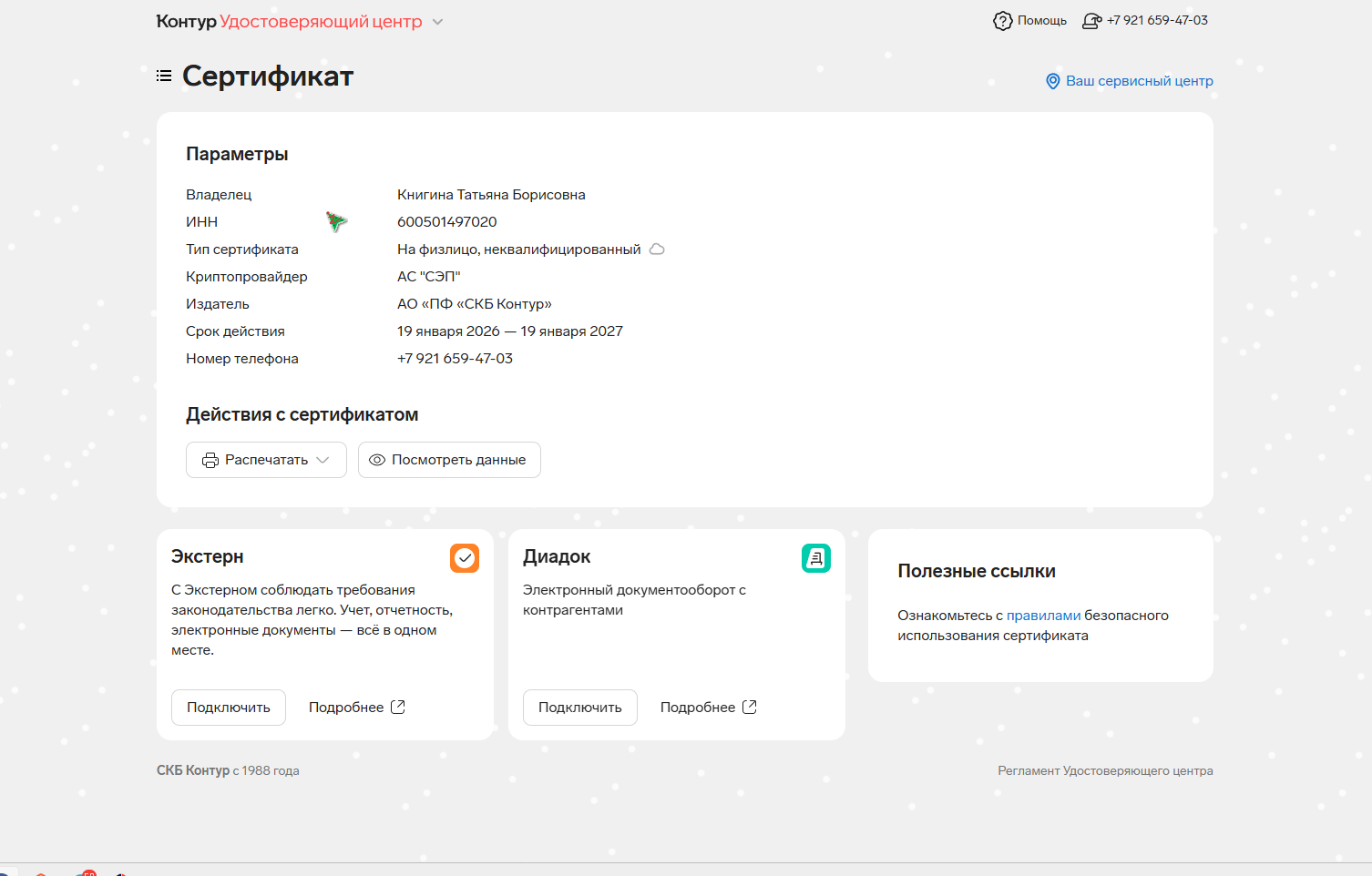Select the ИНН value 600501497020

[447, 222]
